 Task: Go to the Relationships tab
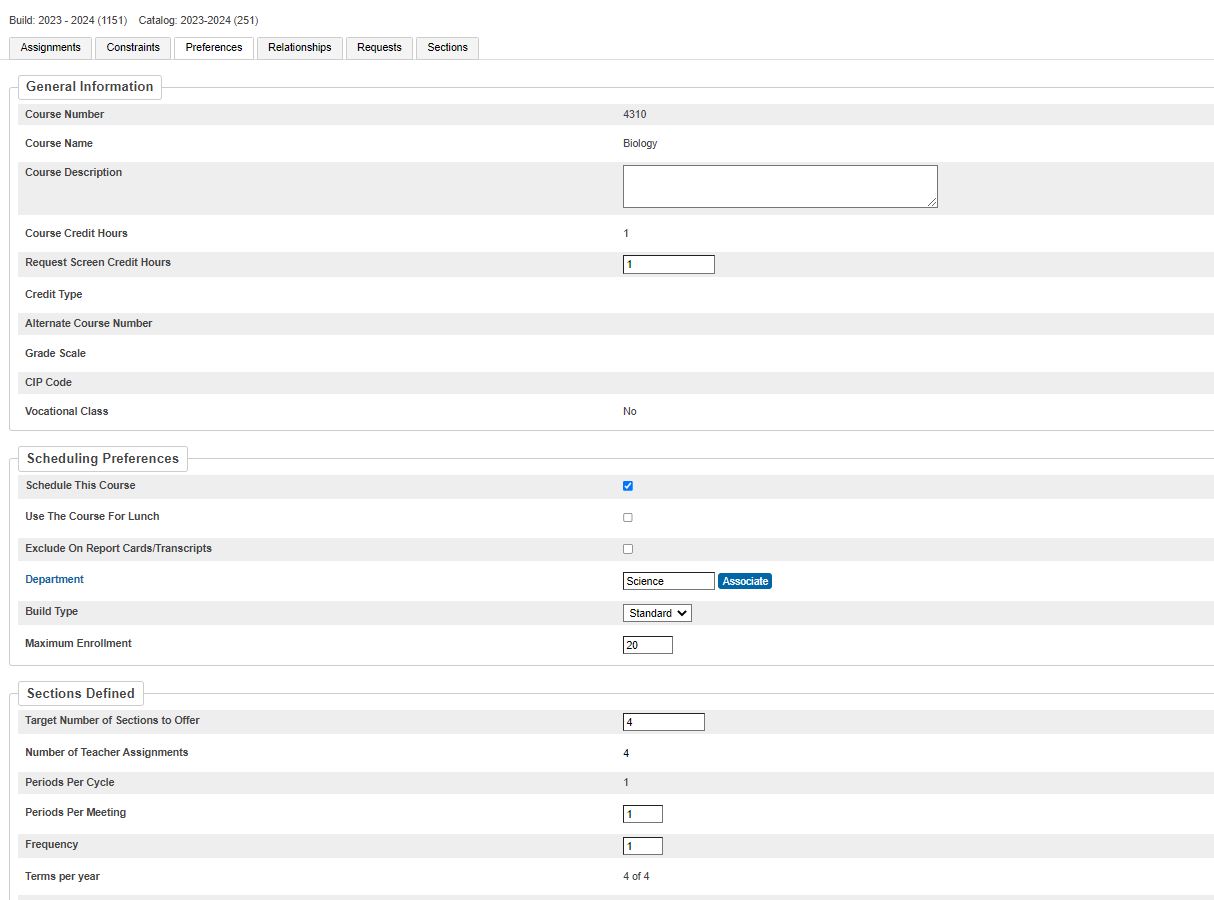click(x=299, y=48)
